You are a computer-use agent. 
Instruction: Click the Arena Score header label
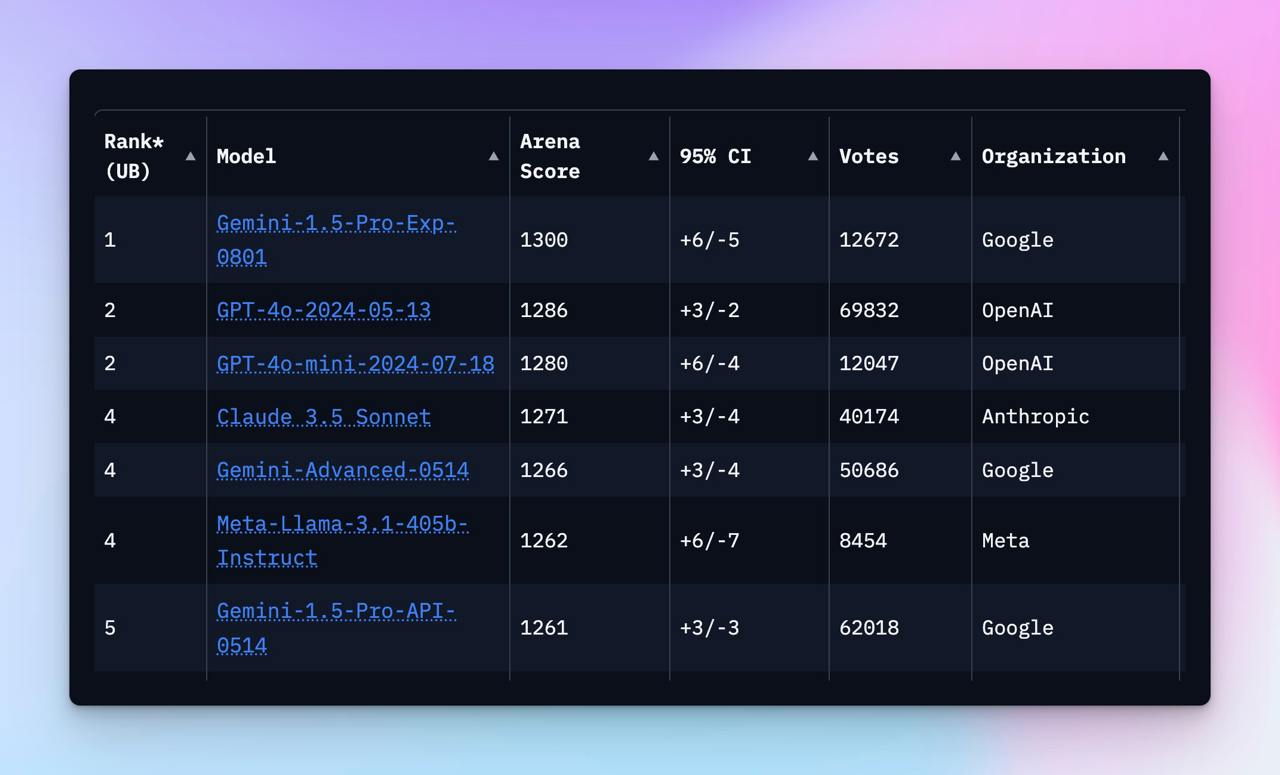[x=550, y=156]
